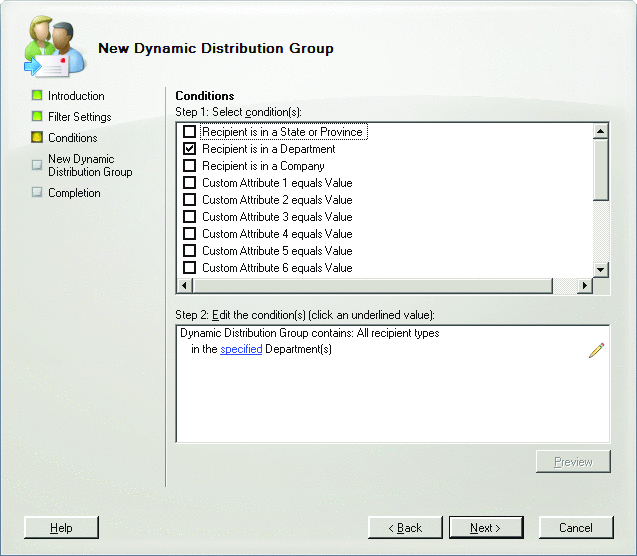Go back with the Back button
Screen dimensions: 637x556
click(405, 527)
